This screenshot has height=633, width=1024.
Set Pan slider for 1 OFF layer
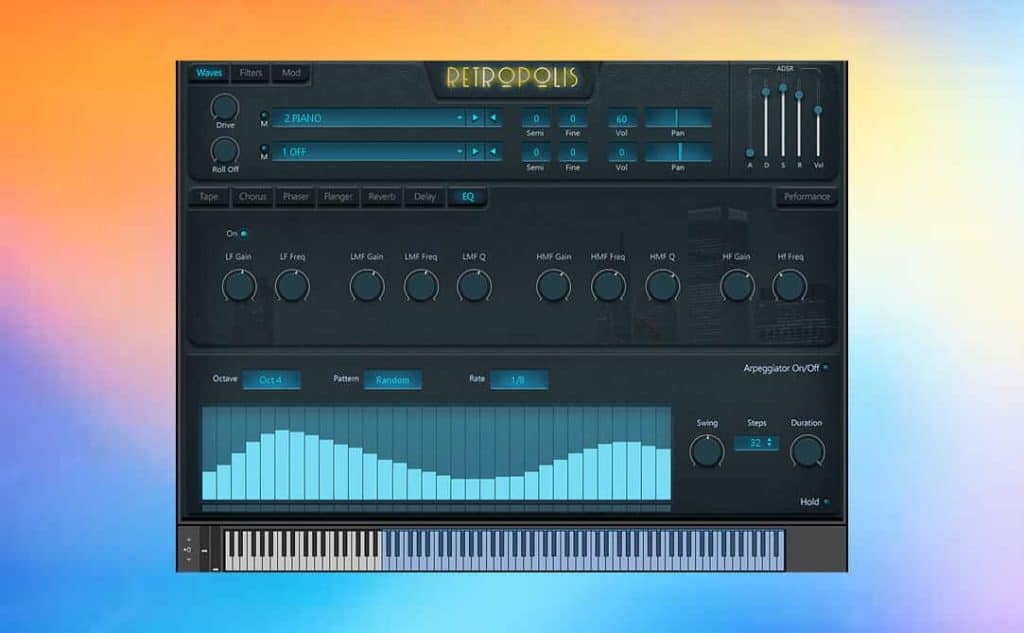pyautogui.click(x=679, y=152)
